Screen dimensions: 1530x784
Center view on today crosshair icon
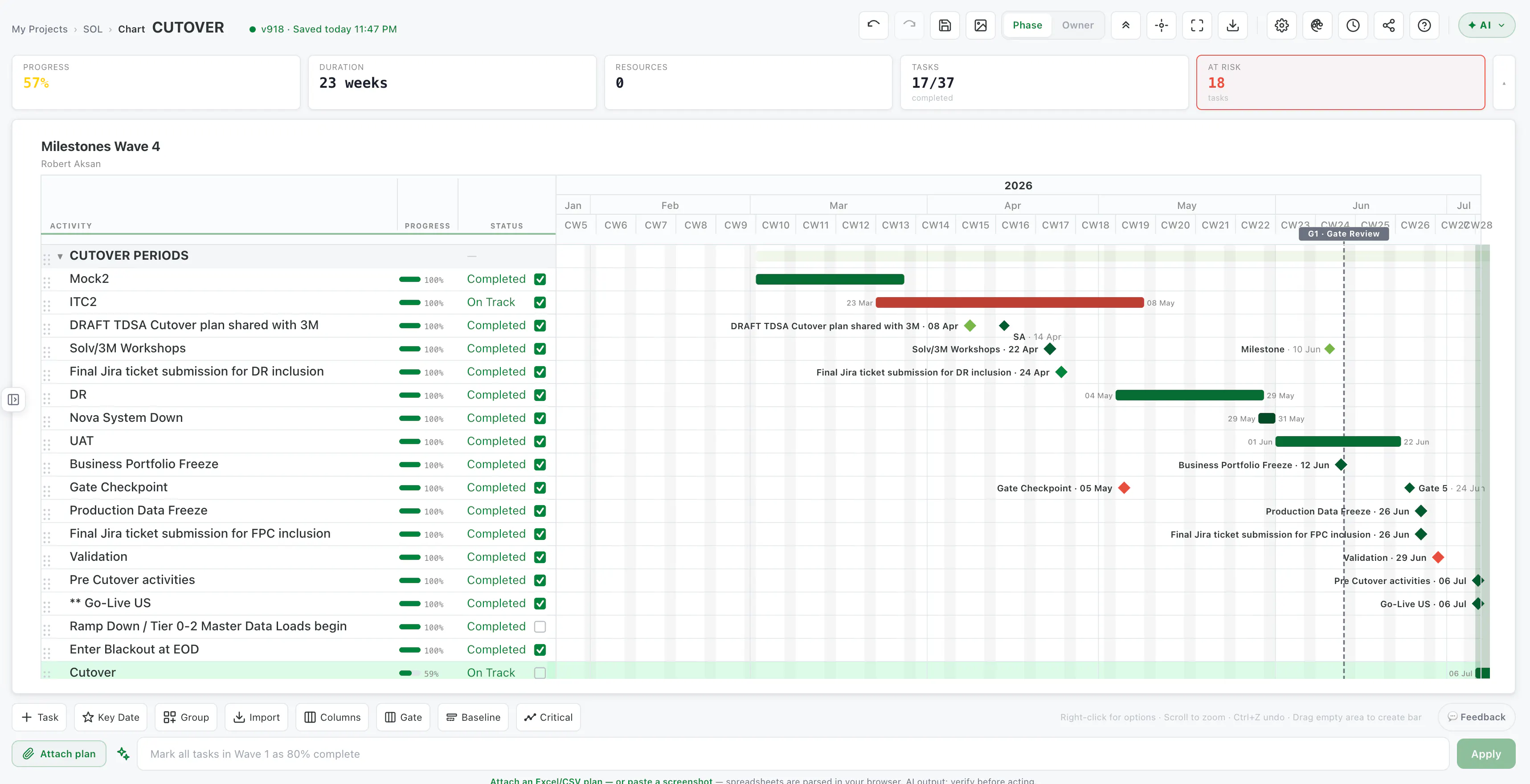click(1161, 25)
